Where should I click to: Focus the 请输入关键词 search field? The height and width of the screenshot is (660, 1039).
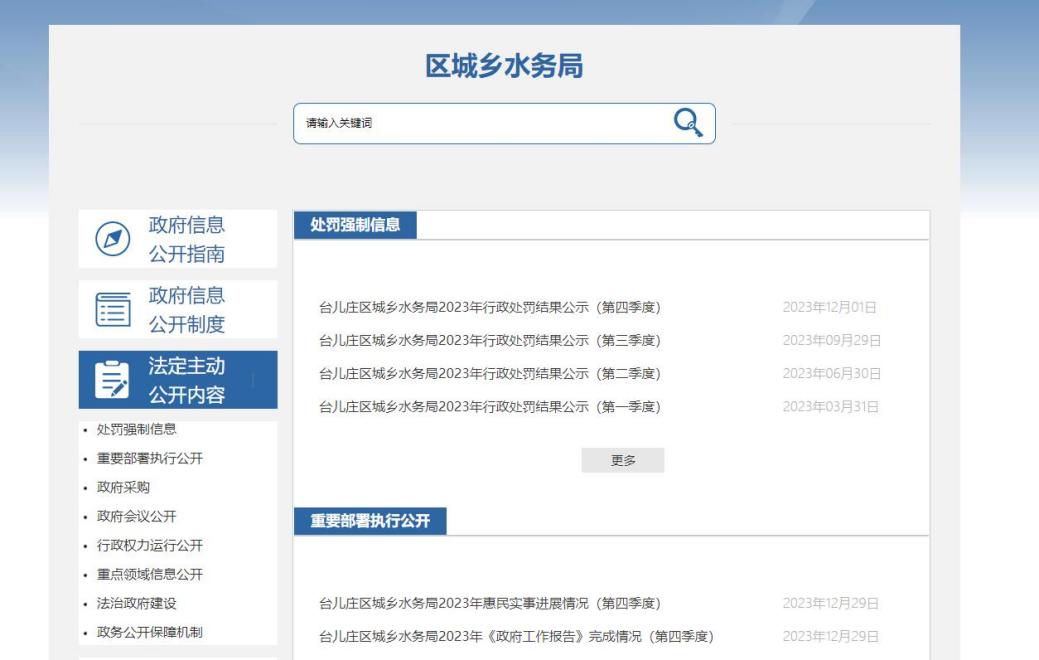(x=504, y=123)
